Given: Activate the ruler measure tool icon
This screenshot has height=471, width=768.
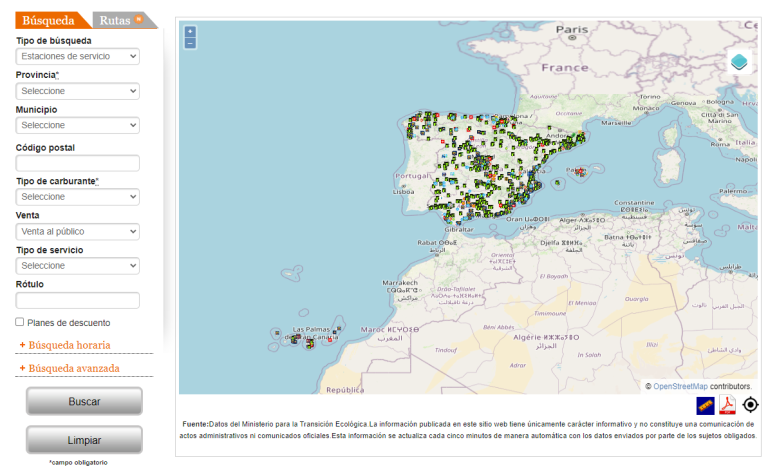Looking at the screenshot, I should click(x=705, y=405).
